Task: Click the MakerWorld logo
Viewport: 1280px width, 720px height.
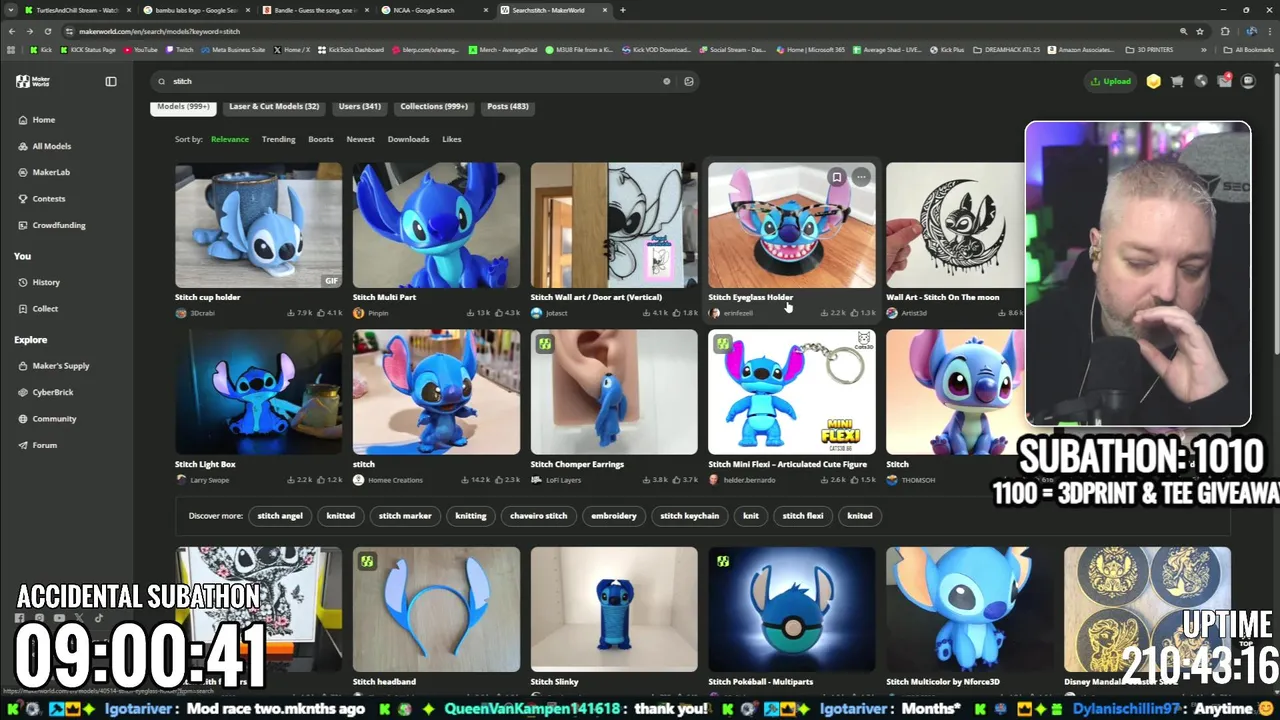Action: point(33,81)
